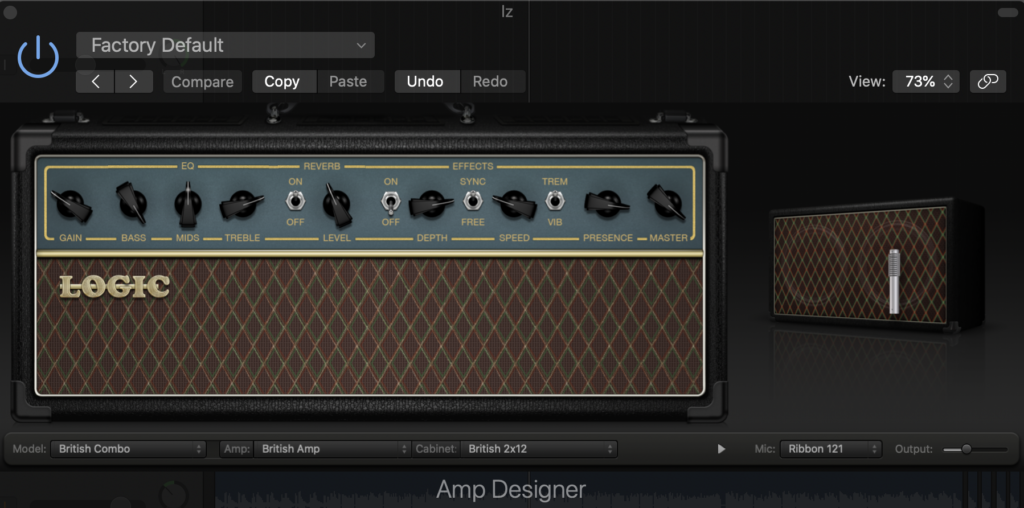Click the Compare button
Viewport: 1024px width, 508px height.
[x=202, y=82]
